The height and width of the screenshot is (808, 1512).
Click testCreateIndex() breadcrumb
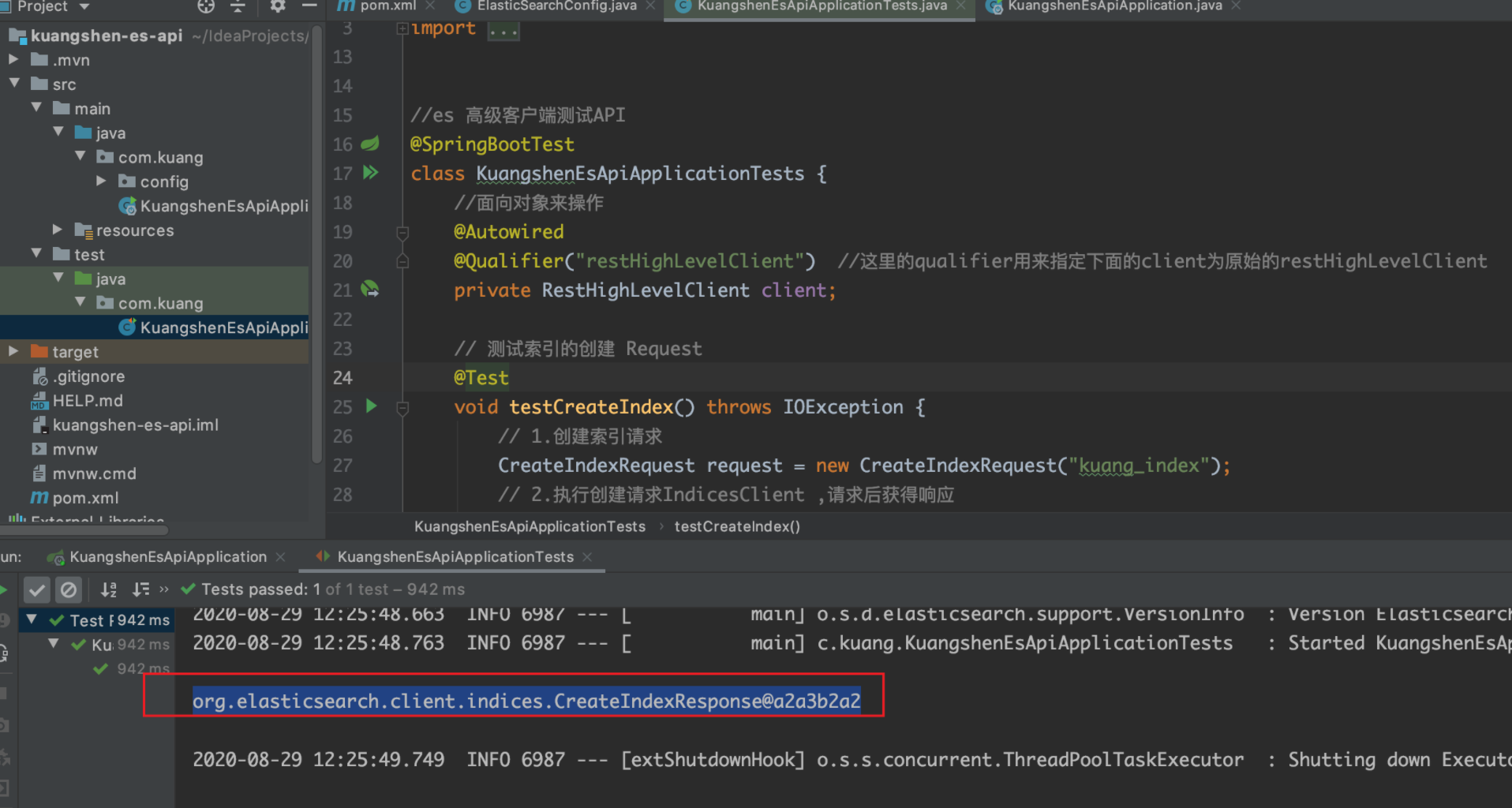point(737,526)
